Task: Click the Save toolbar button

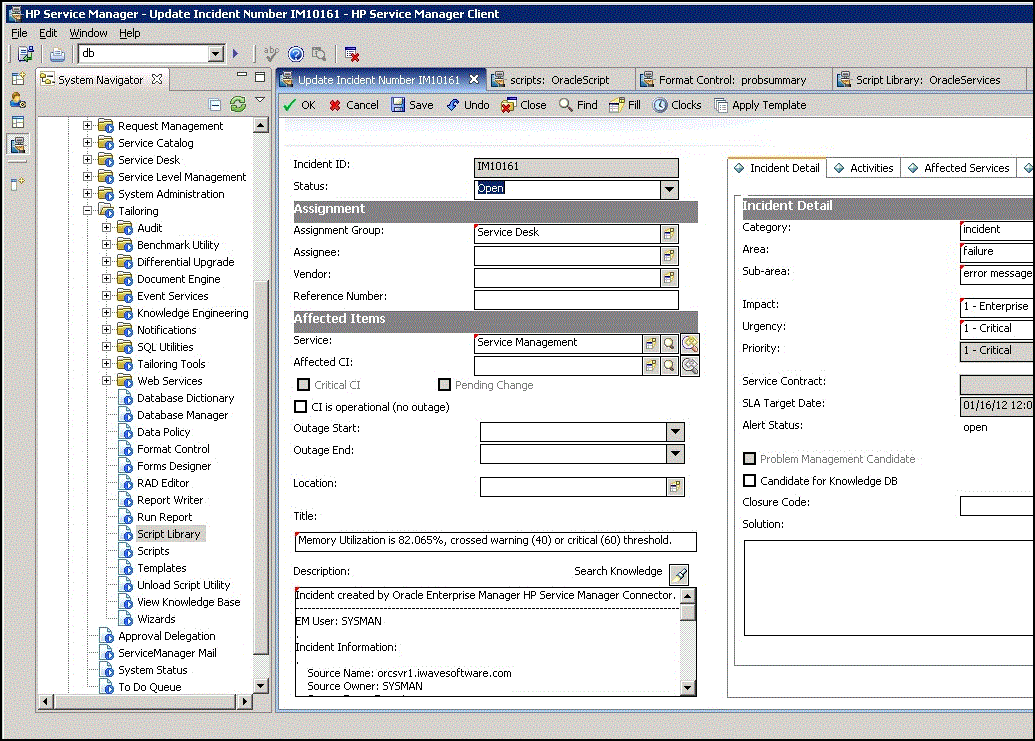Action: [412, 105]
